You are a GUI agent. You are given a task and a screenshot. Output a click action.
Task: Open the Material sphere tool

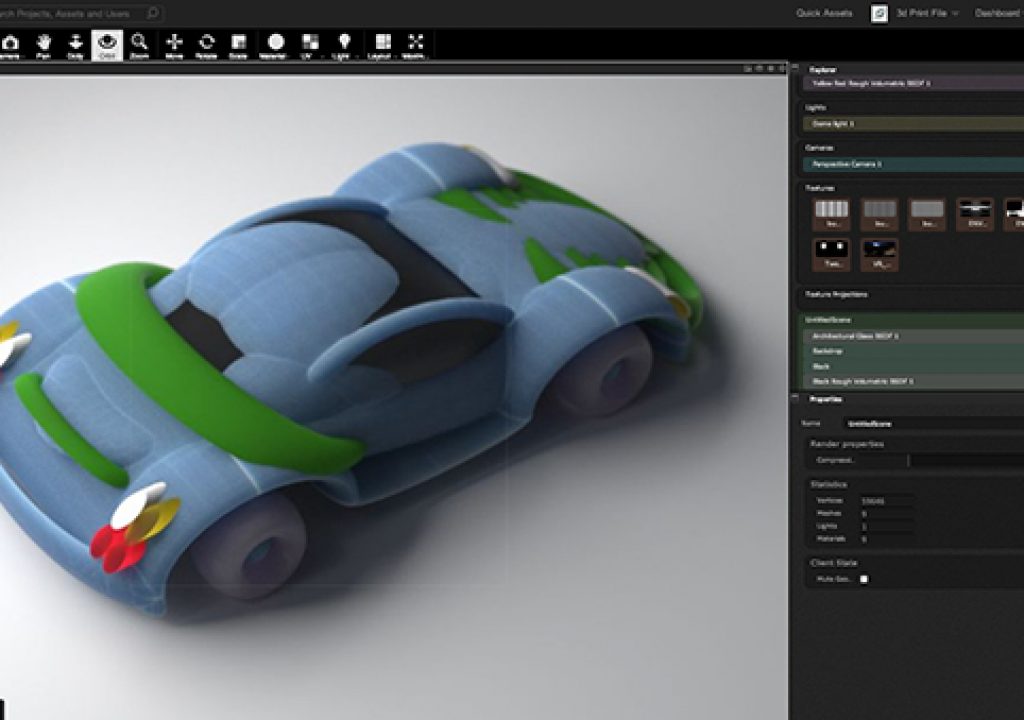tap(275, 46)
